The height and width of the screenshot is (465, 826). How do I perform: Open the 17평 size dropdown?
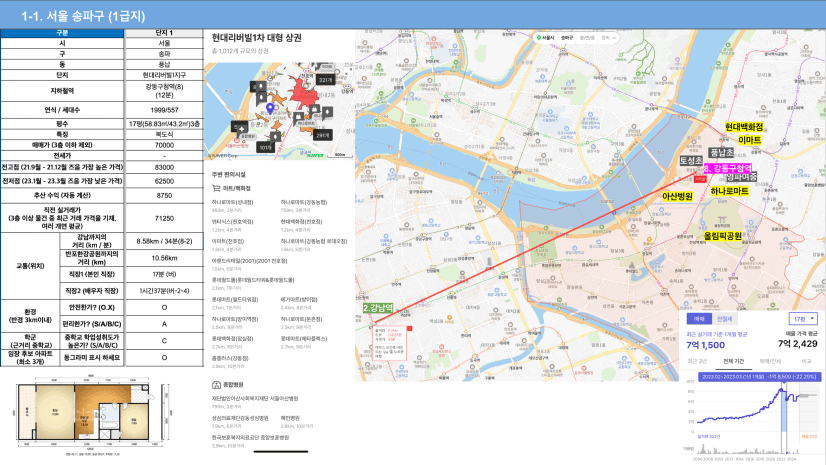[x=803, y=319]
